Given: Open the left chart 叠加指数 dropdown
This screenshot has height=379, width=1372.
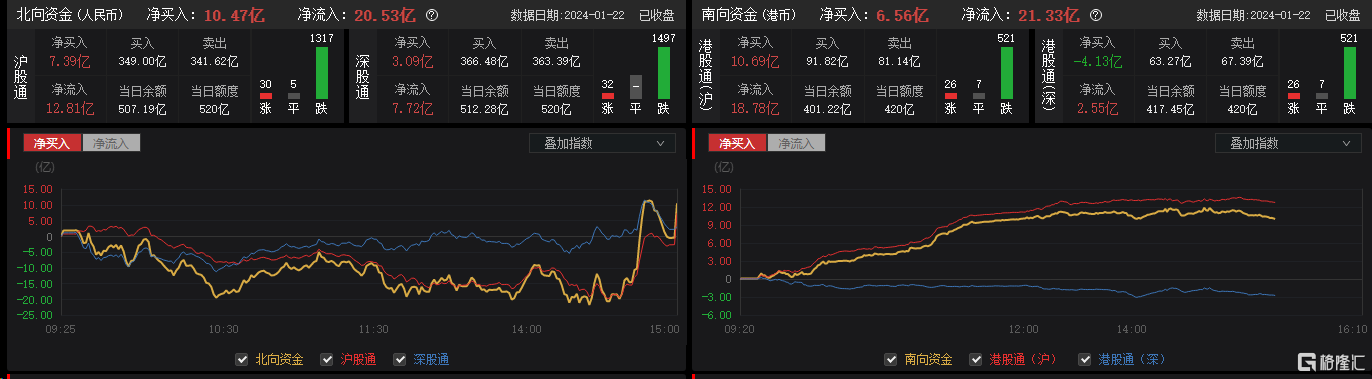Looking at the screenshot, I should [x=603, y=143].
